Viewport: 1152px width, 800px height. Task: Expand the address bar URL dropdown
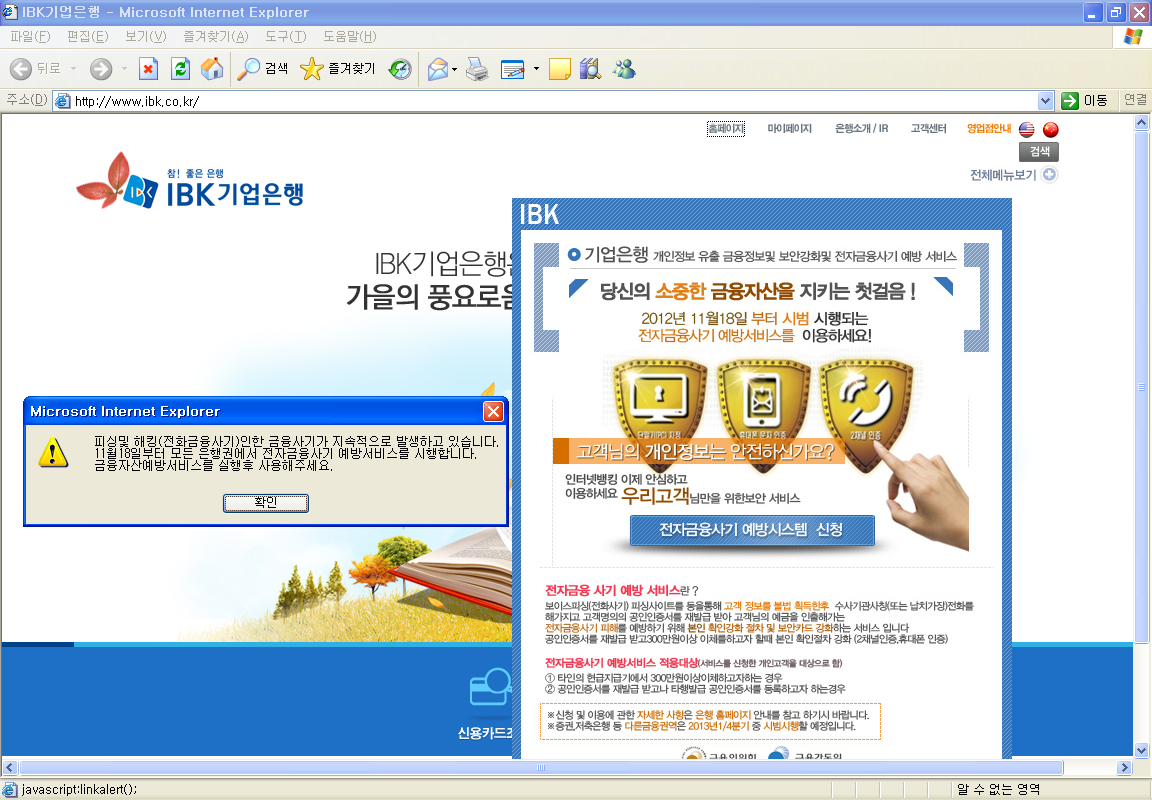(x=1045, y=101)
